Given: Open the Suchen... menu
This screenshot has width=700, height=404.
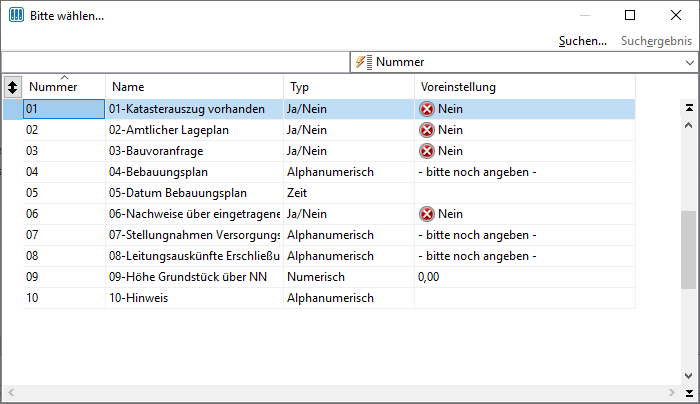Looking at the screenshot, I should click(583, 41).
